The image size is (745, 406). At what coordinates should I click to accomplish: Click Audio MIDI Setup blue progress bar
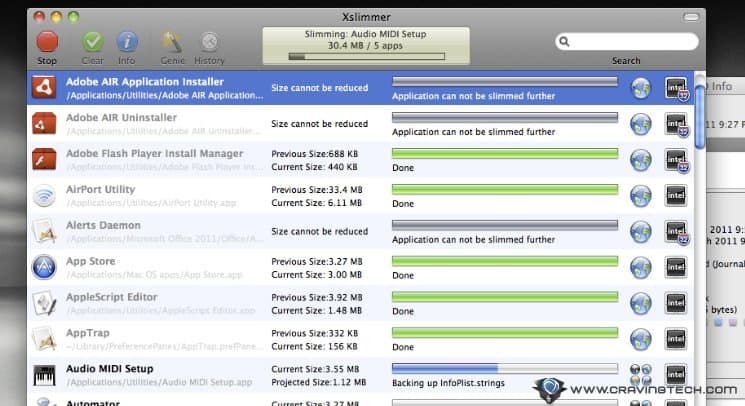[x=505, y=368]
